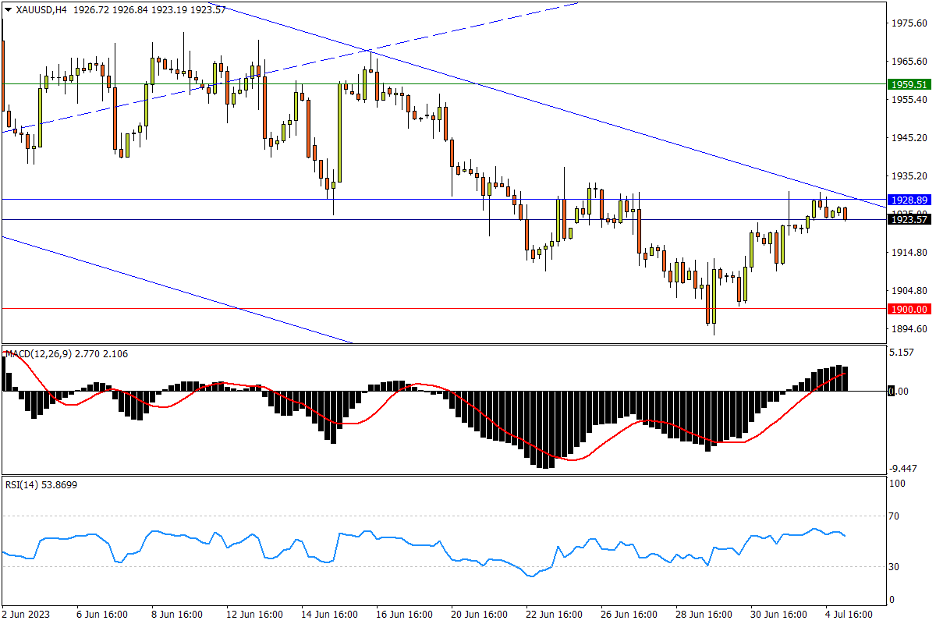
Task: Click the 1975.60 price scale label
Action: coord(910,23)
